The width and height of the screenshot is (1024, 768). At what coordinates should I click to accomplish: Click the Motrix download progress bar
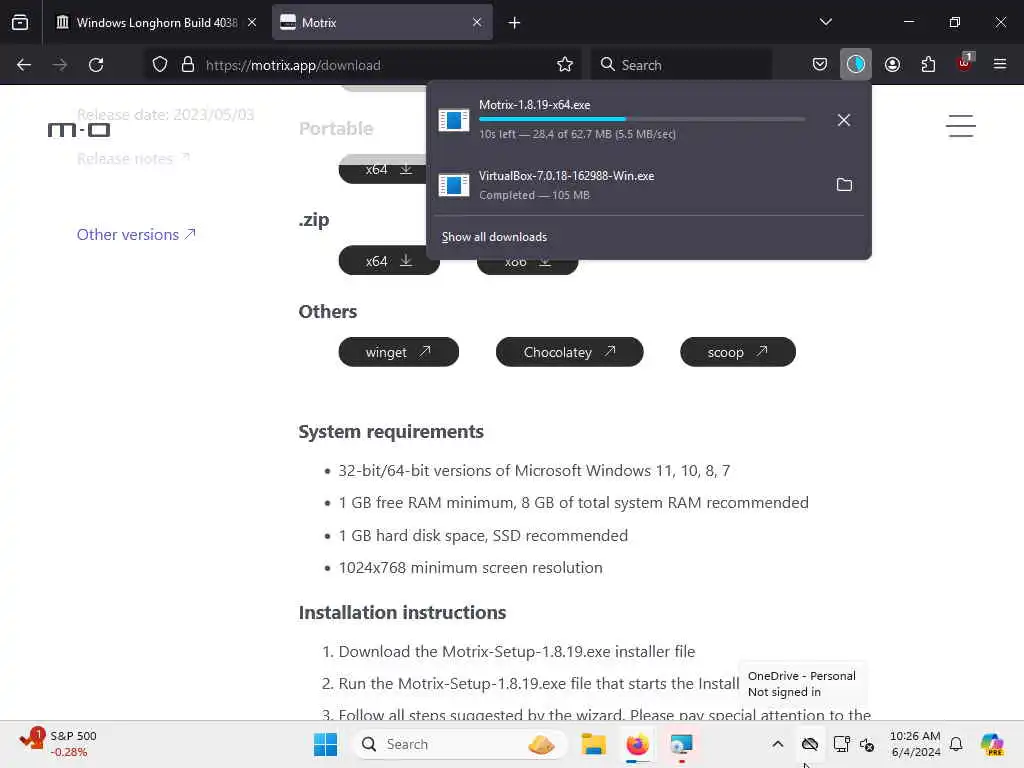[642, 120]
